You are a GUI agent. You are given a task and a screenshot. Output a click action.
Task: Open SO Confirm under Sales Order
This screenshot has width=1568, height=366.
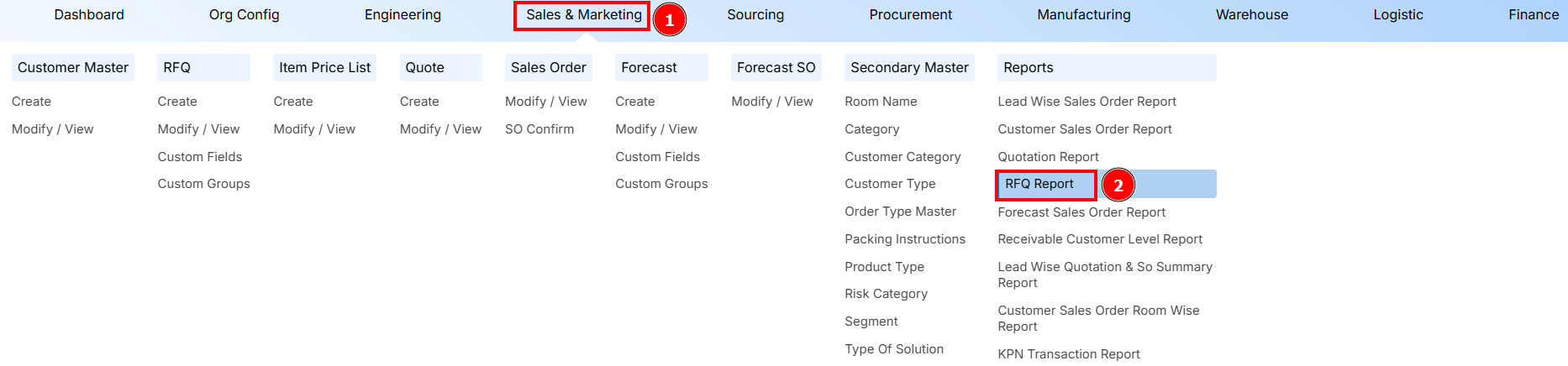click(539, 129)
